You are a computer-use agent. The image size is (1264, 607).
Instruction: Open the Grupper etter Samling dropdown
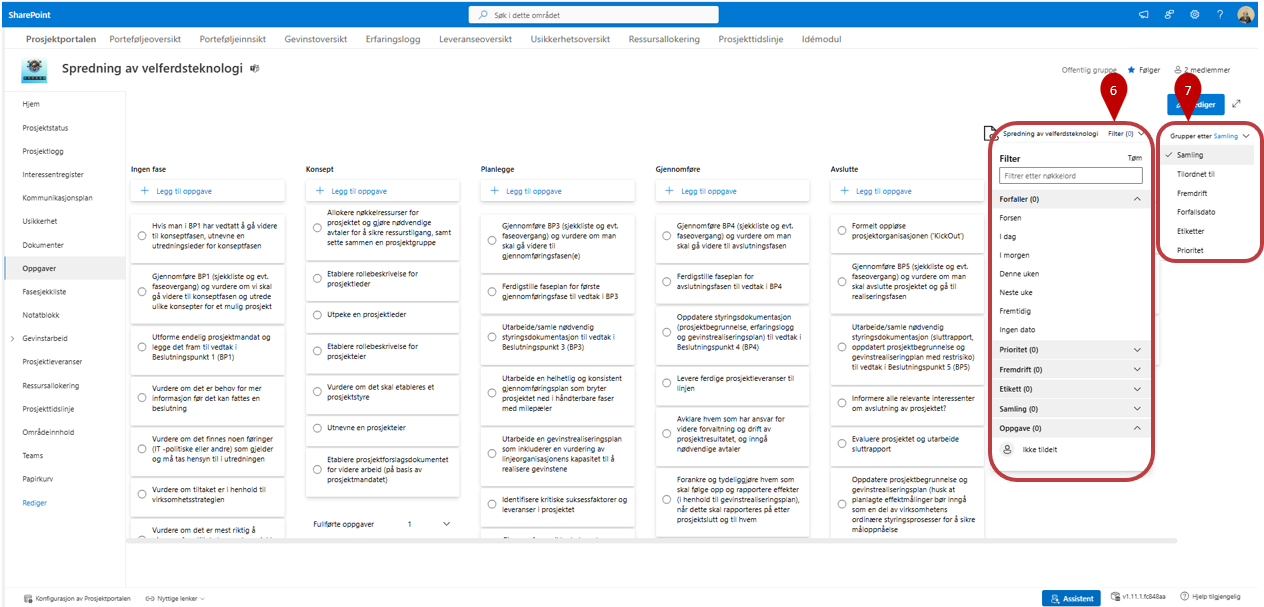pos(1210,135)
